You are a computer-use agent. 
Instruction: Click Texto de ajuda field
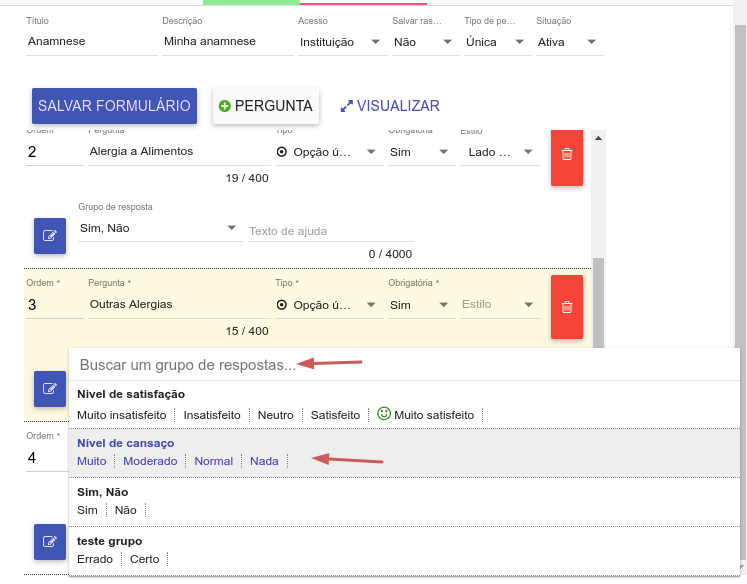(x=331, y=231)
